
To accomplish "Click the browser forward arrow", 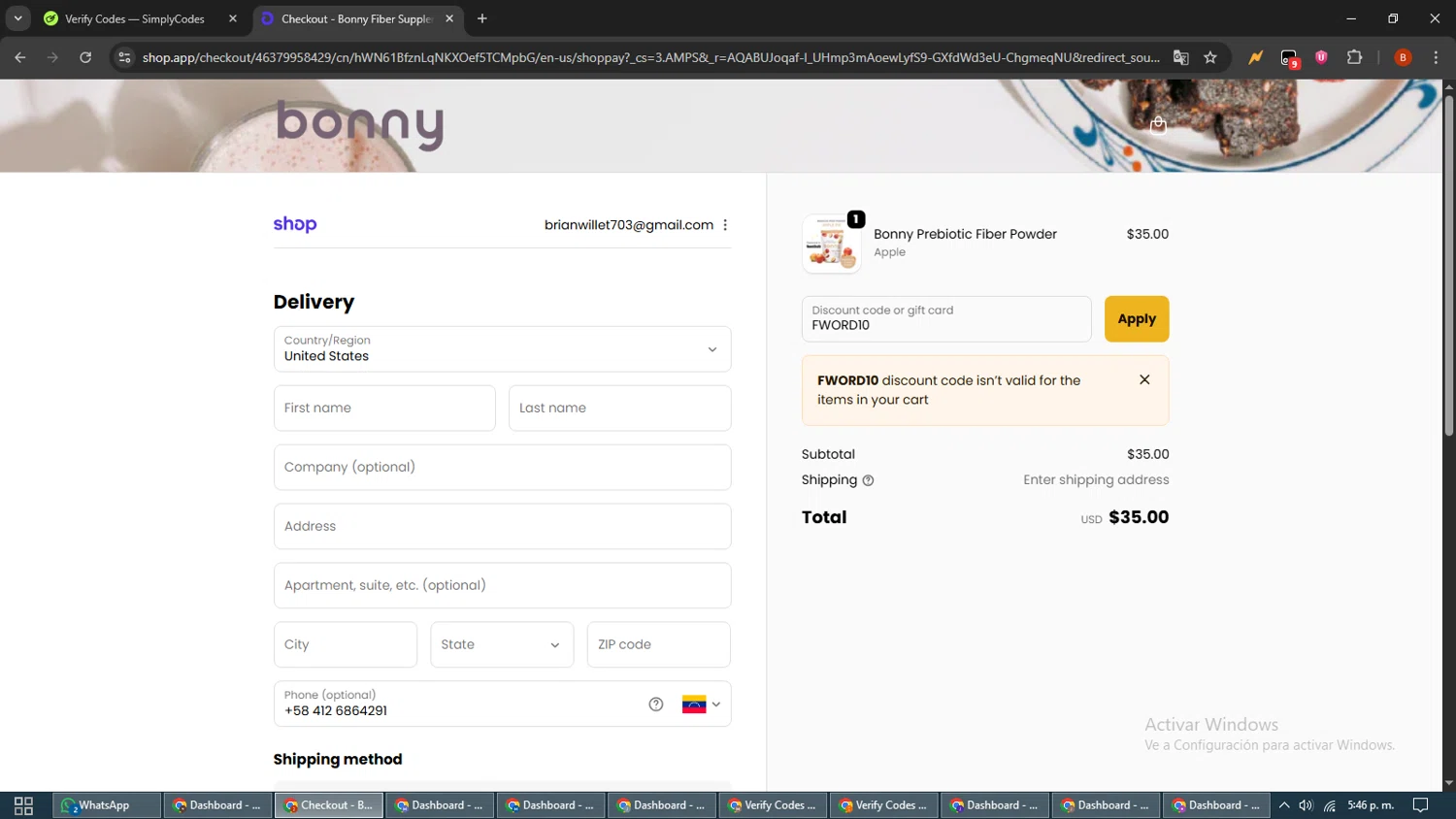I will click(x=52, y=57).
